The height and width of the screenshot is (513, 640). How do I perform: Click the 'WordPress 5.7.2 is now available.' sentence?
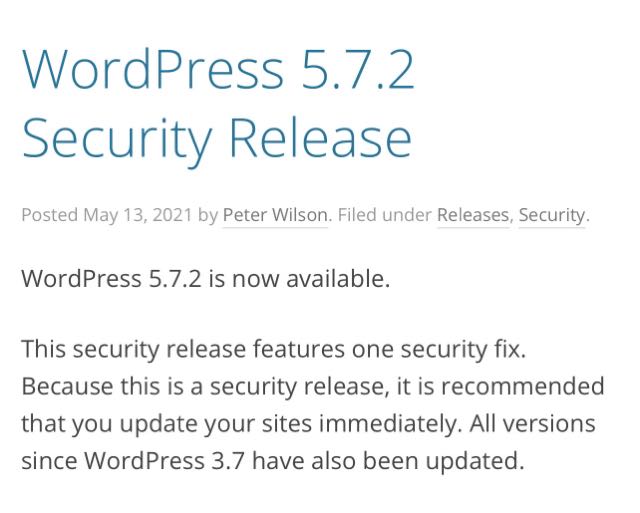pos(206,279)
